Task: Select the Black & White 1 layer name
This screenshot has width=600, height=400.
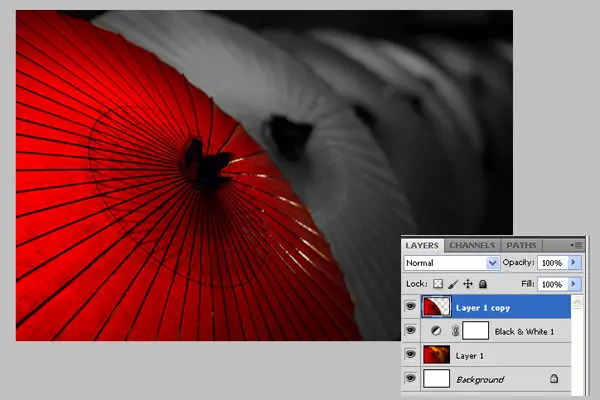Action: [x=524, y=331]
